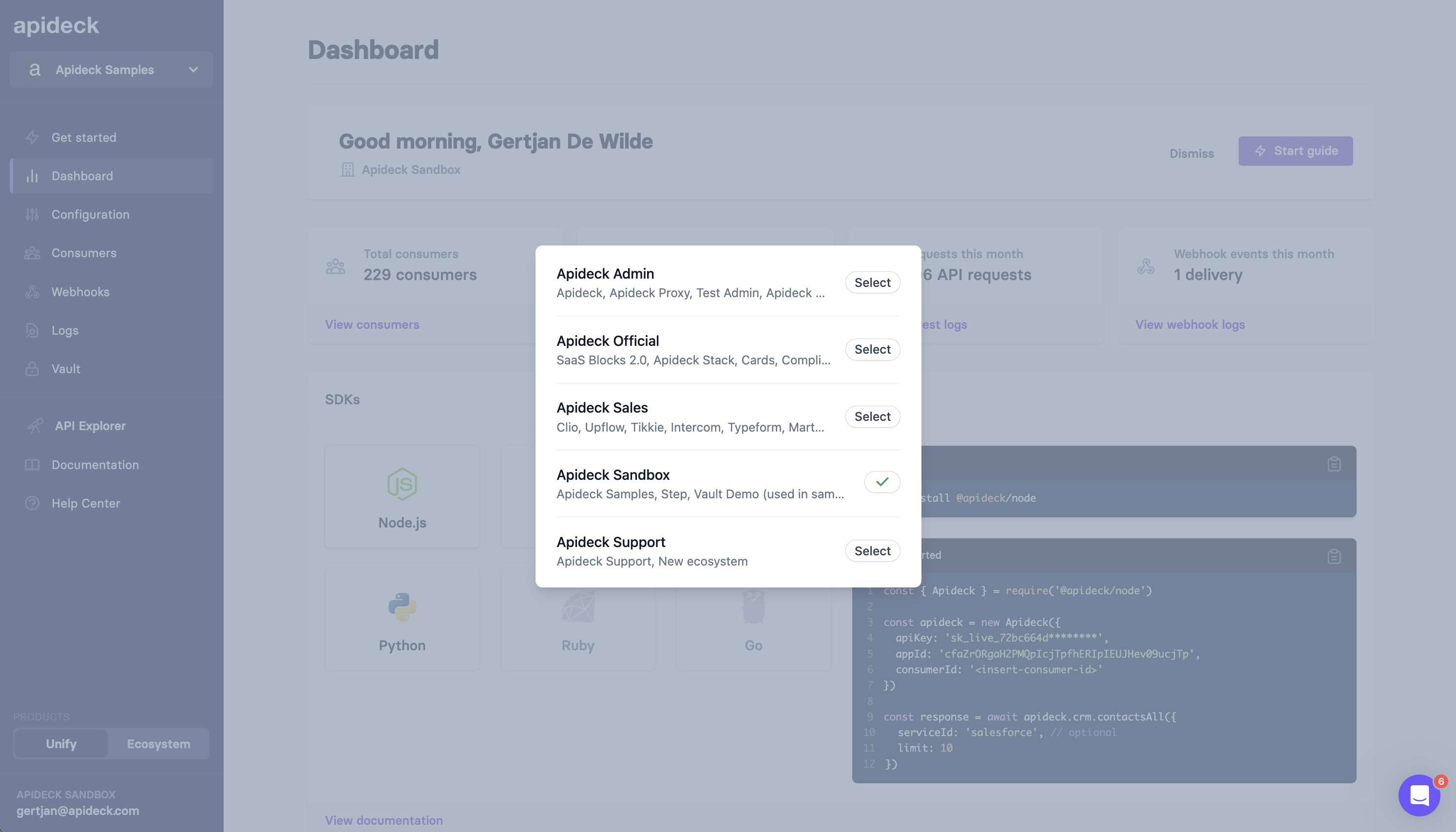Click the Apideck Sales row title
Screen dimensions: 1456x832
(602, 407)
